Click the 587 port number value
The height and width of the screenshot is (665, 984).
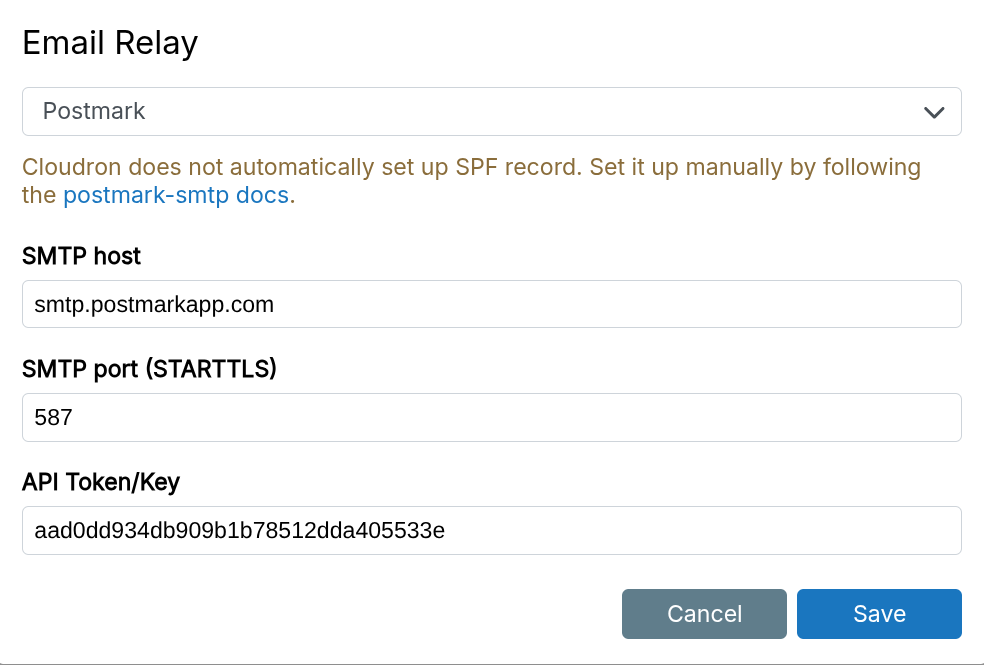[53, 417]
